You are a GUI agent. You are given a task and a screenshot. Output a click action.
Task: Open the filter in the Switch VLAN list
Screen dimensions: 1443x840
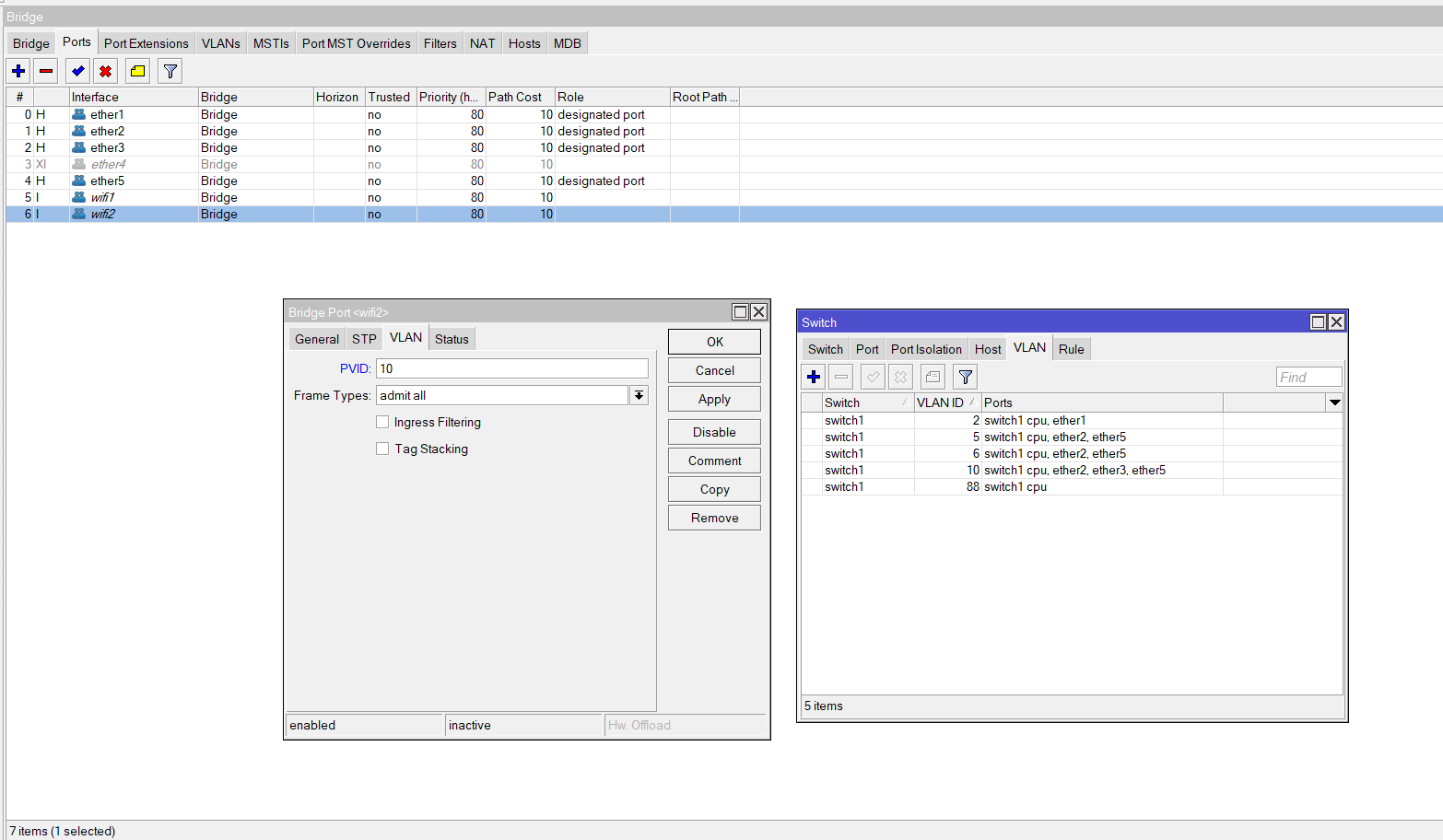pyautogui.click(x=965, y=377)
